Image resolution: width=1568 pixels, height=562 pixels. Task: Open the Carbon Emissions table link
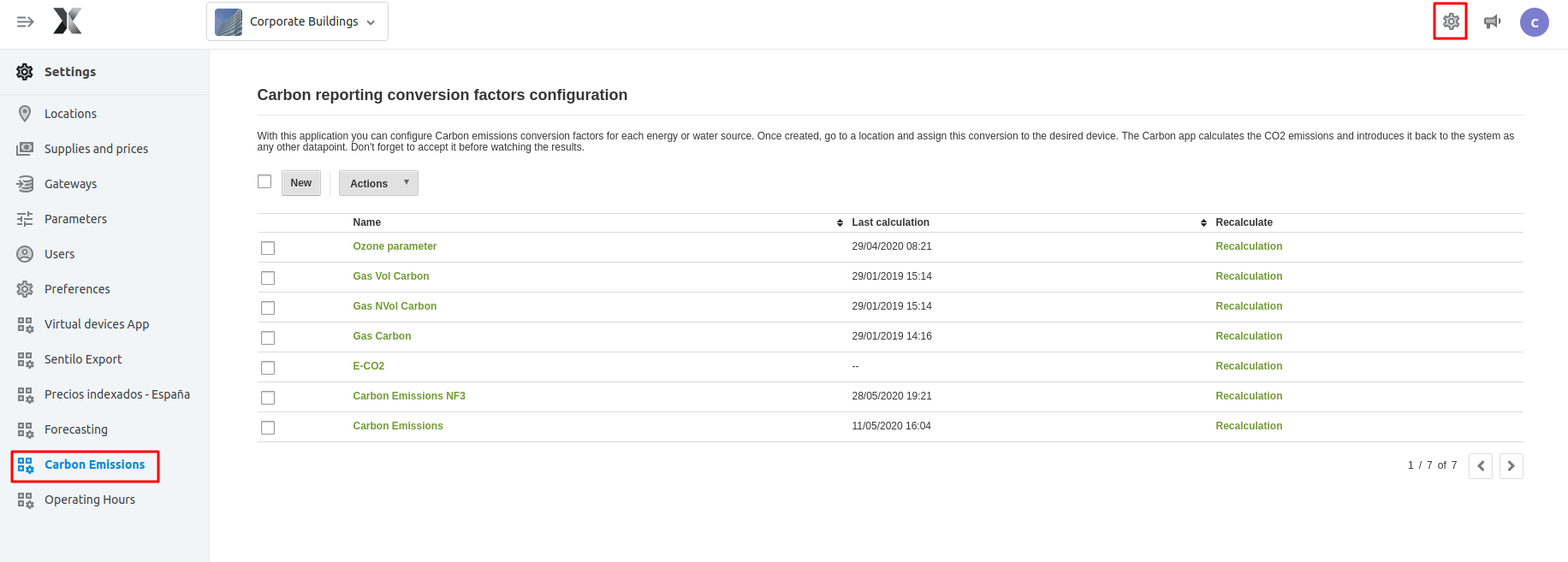click(398, 426)
